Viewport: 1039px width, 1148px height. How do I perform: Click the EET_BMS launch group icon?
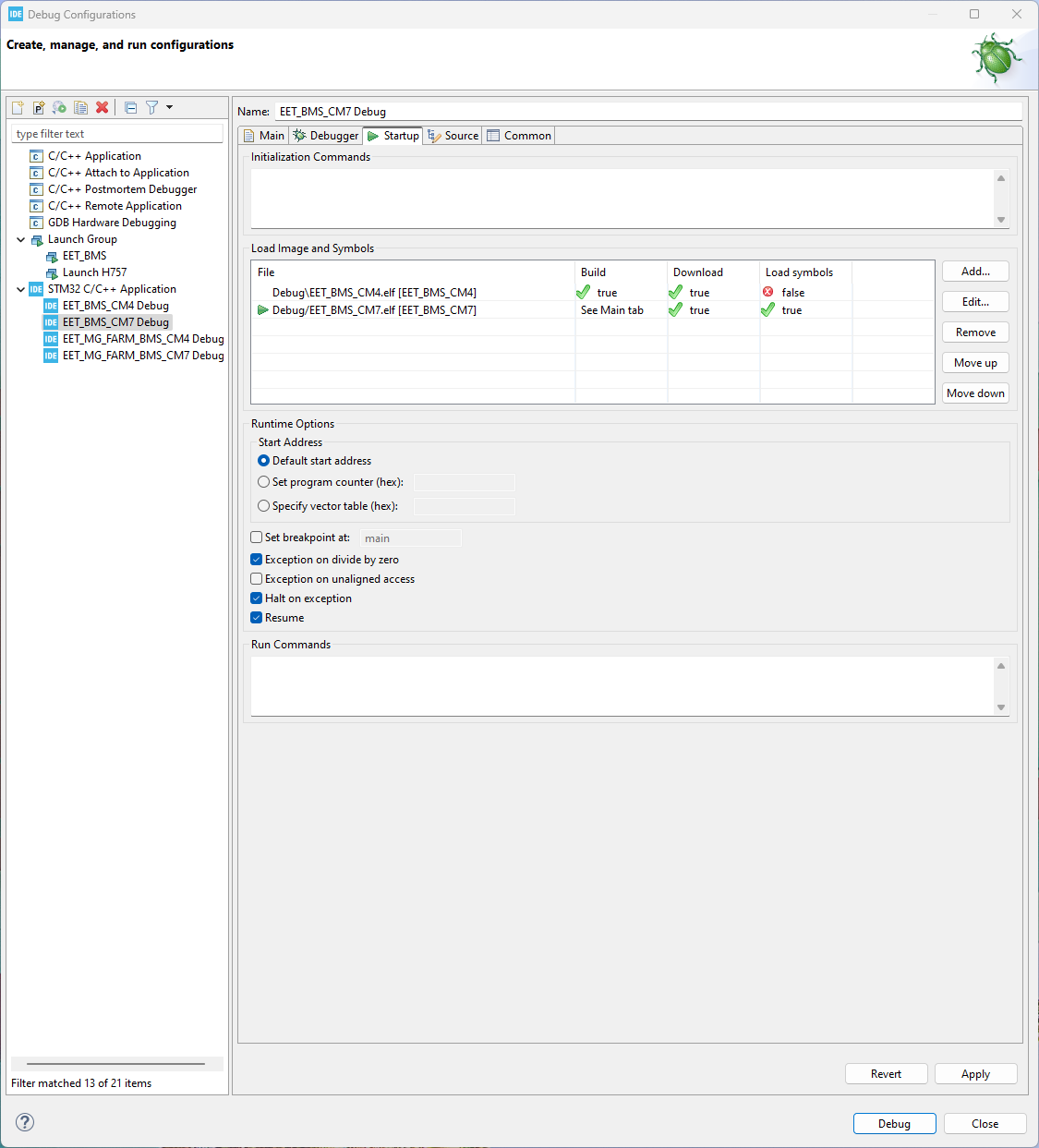(52, 257)
